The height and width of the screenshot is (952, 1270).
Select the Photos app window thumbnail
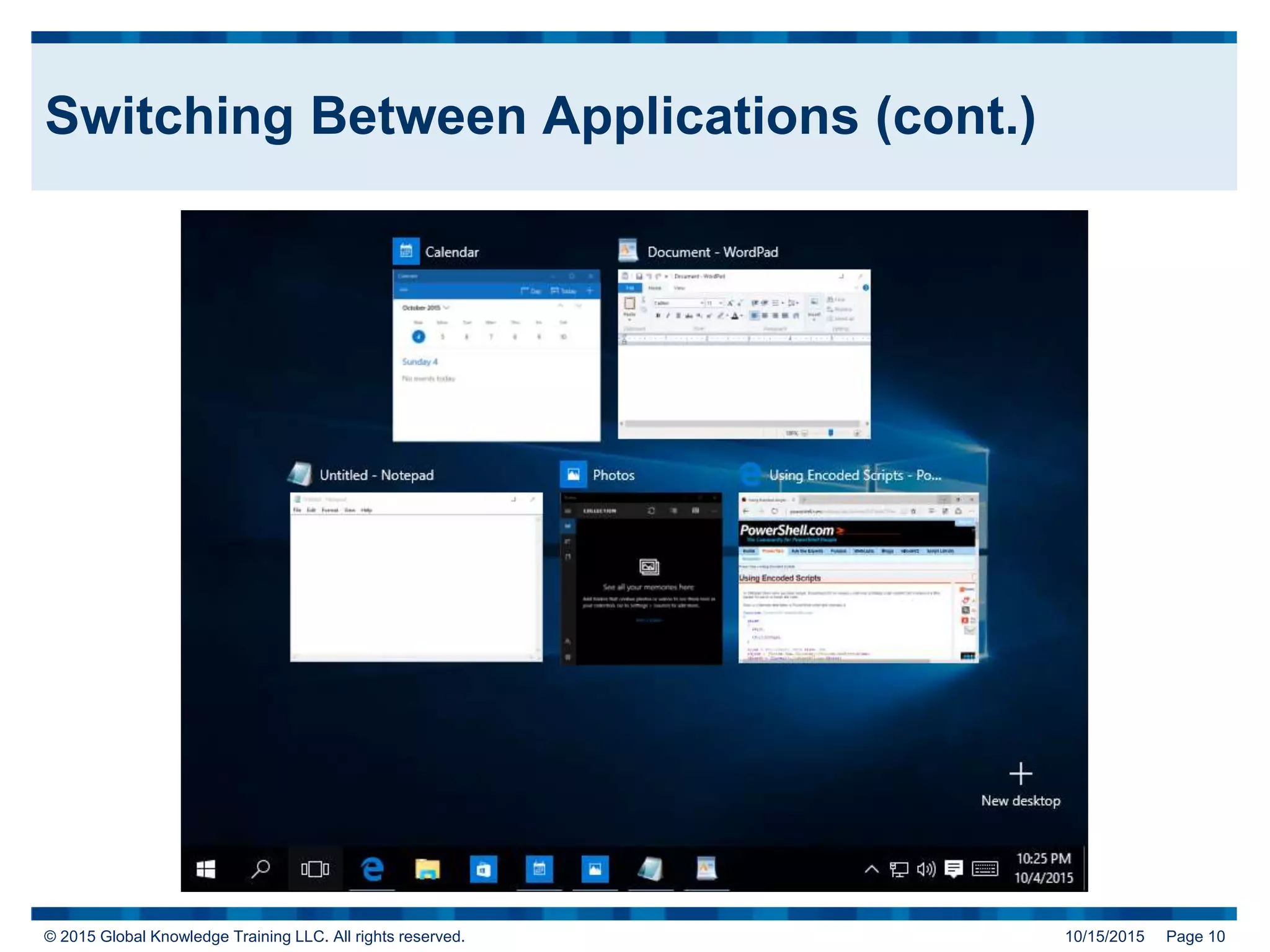click(641, 578)
